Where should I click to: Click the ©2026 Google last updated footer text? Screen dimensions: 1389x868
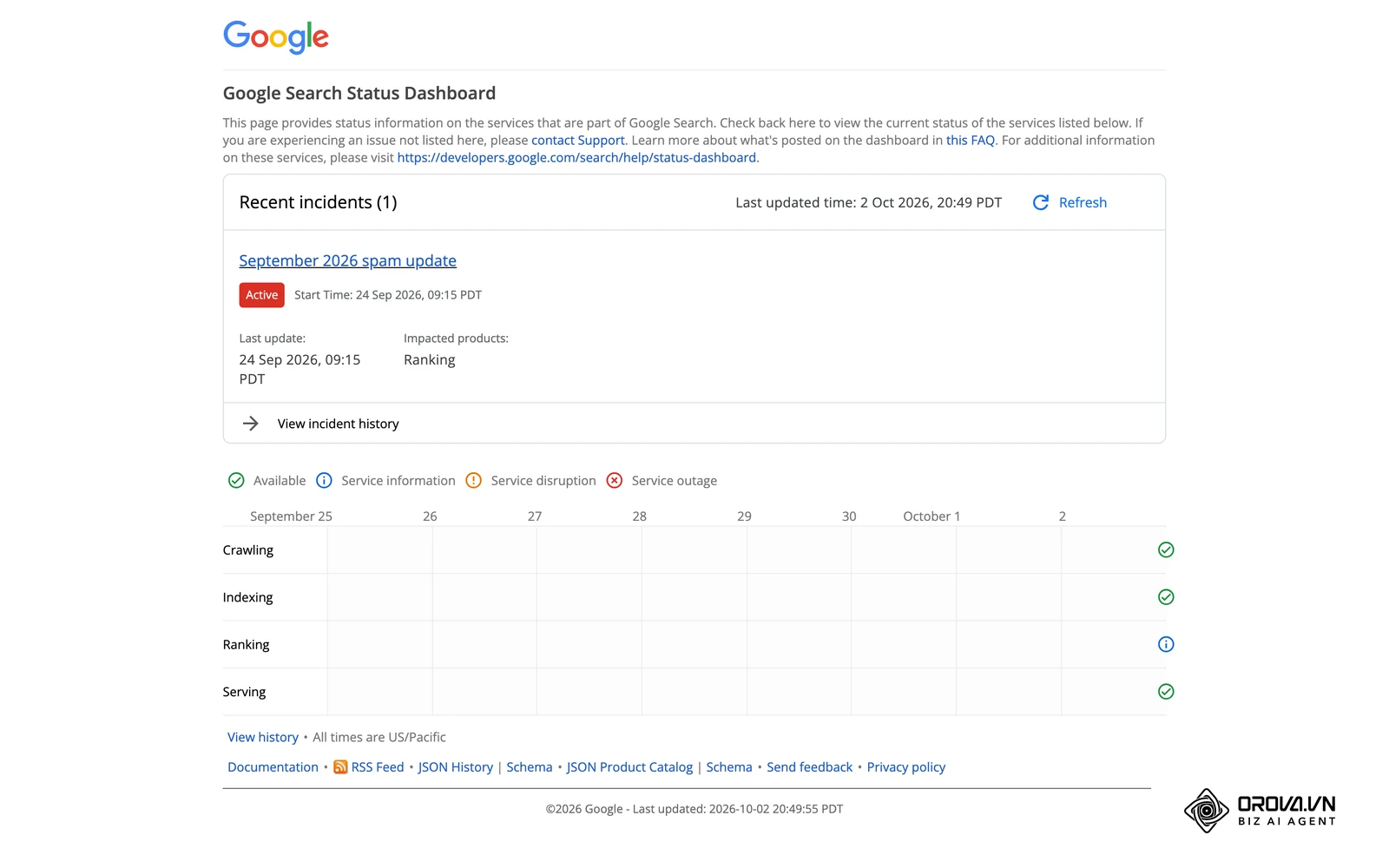694,809
